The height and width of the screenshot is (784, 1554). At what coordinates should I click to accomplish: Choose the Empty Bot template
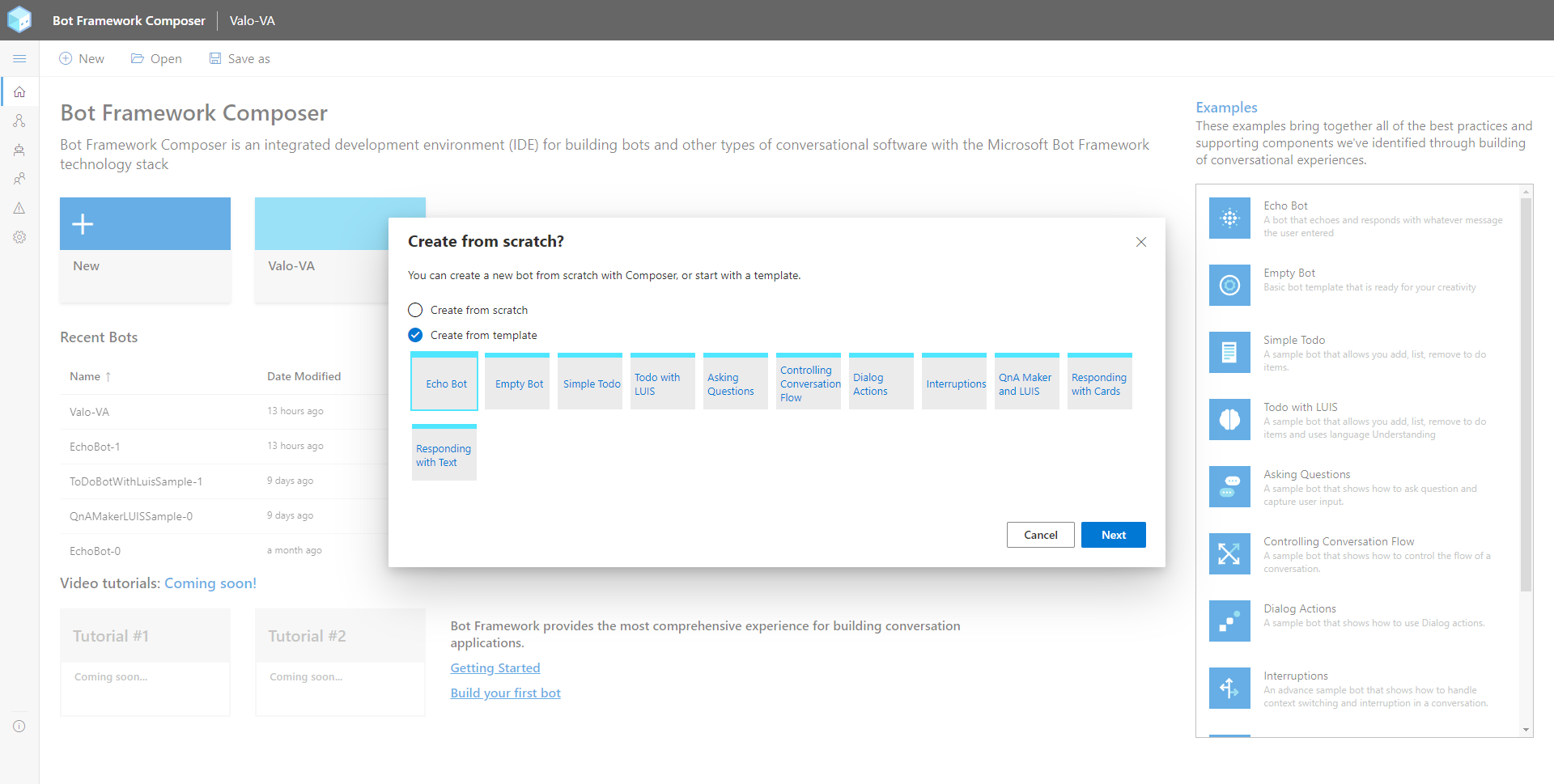(517, 381)
